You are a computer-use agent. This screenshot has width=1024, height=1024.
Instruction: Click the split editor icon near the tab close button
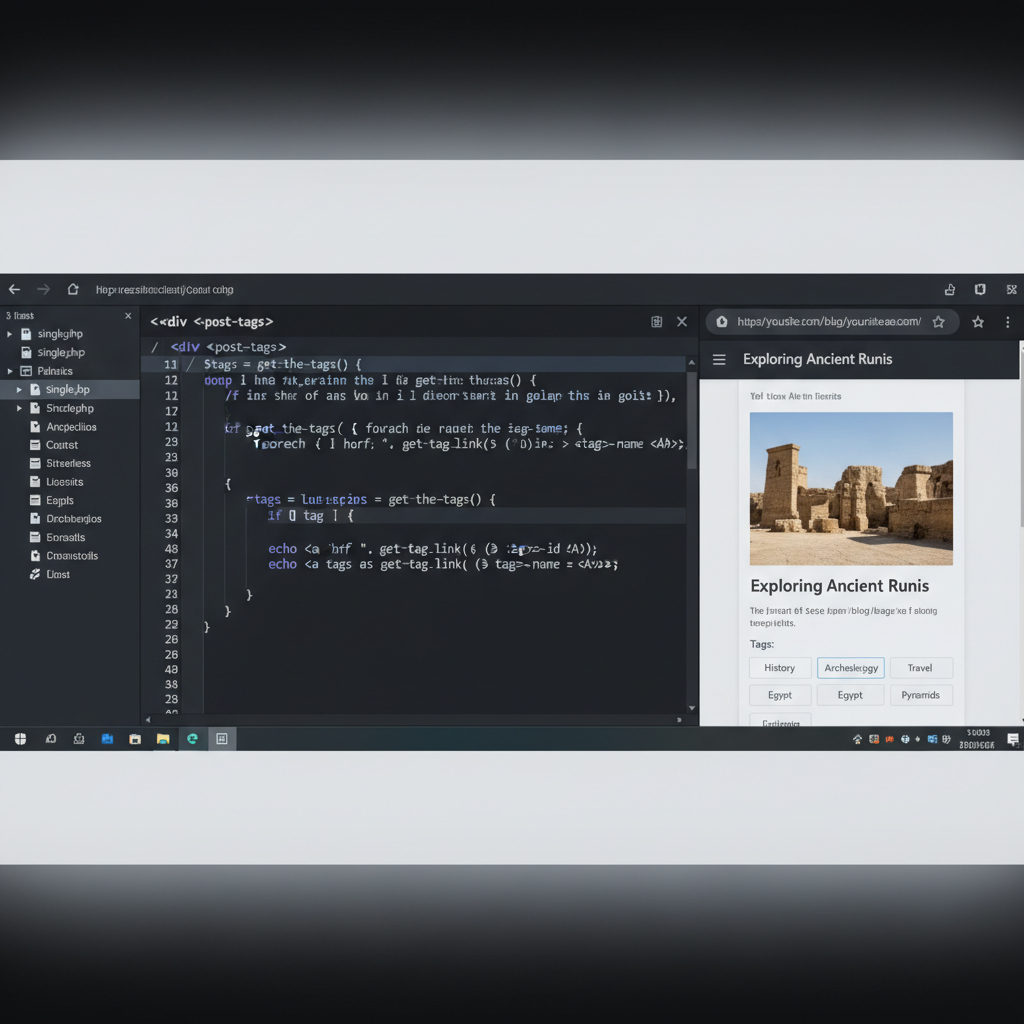tap(656, 322)
